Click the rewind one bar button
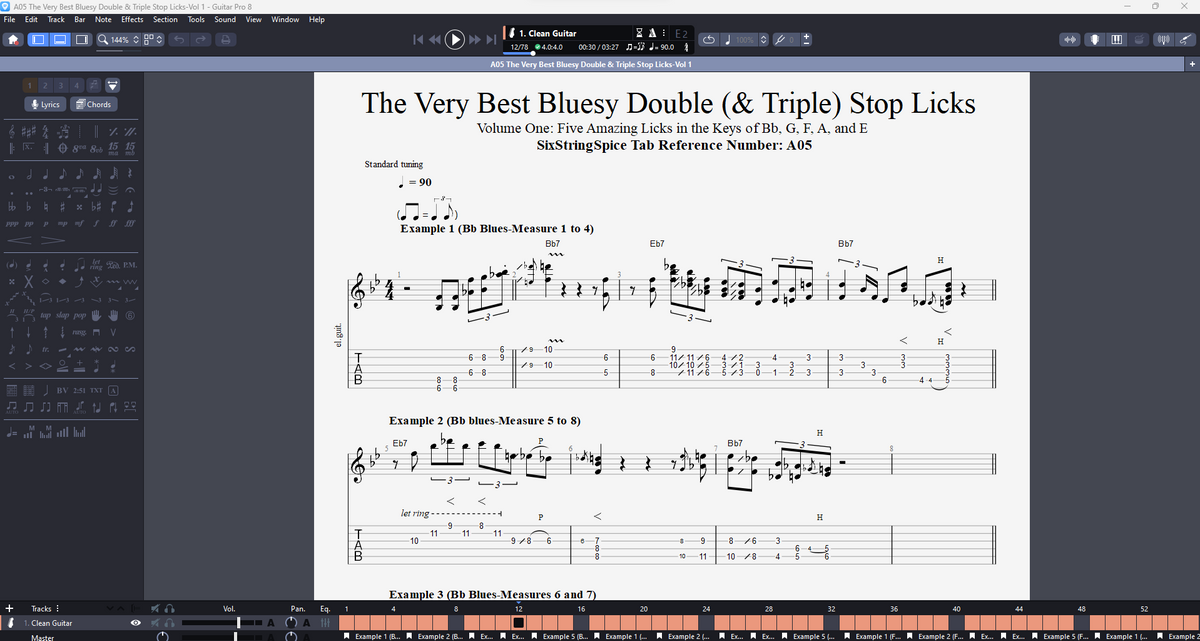The width and height of the screenshot is (1200, 641). pyautogui.click(x=436, y=40)
